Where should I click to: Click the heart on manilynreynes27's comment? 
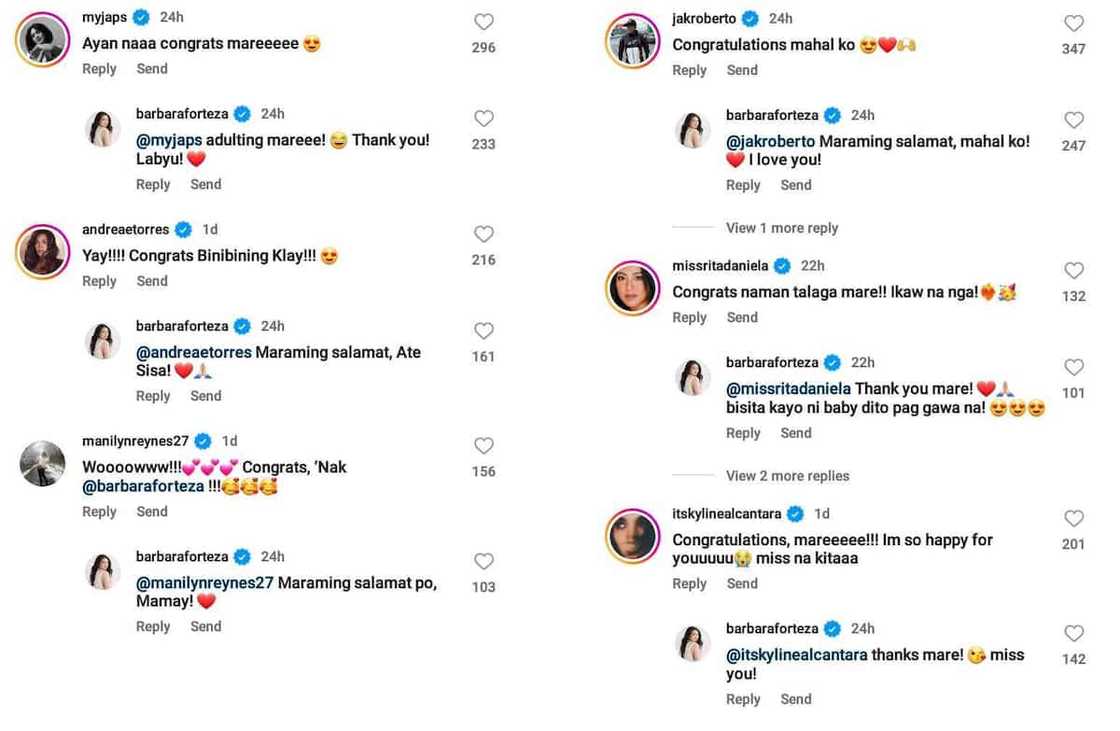coord(484,446)
